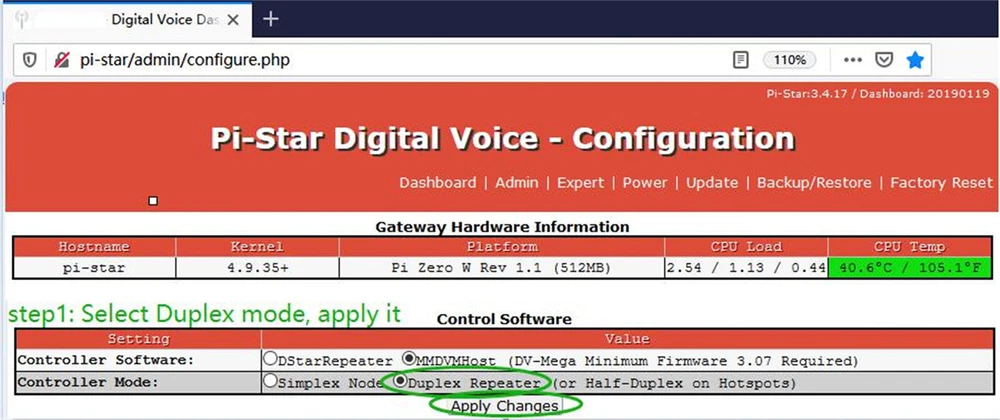Choose MMDVMHost as controller software
Viewport: 1000px width, 420px height.
(408, 359)
